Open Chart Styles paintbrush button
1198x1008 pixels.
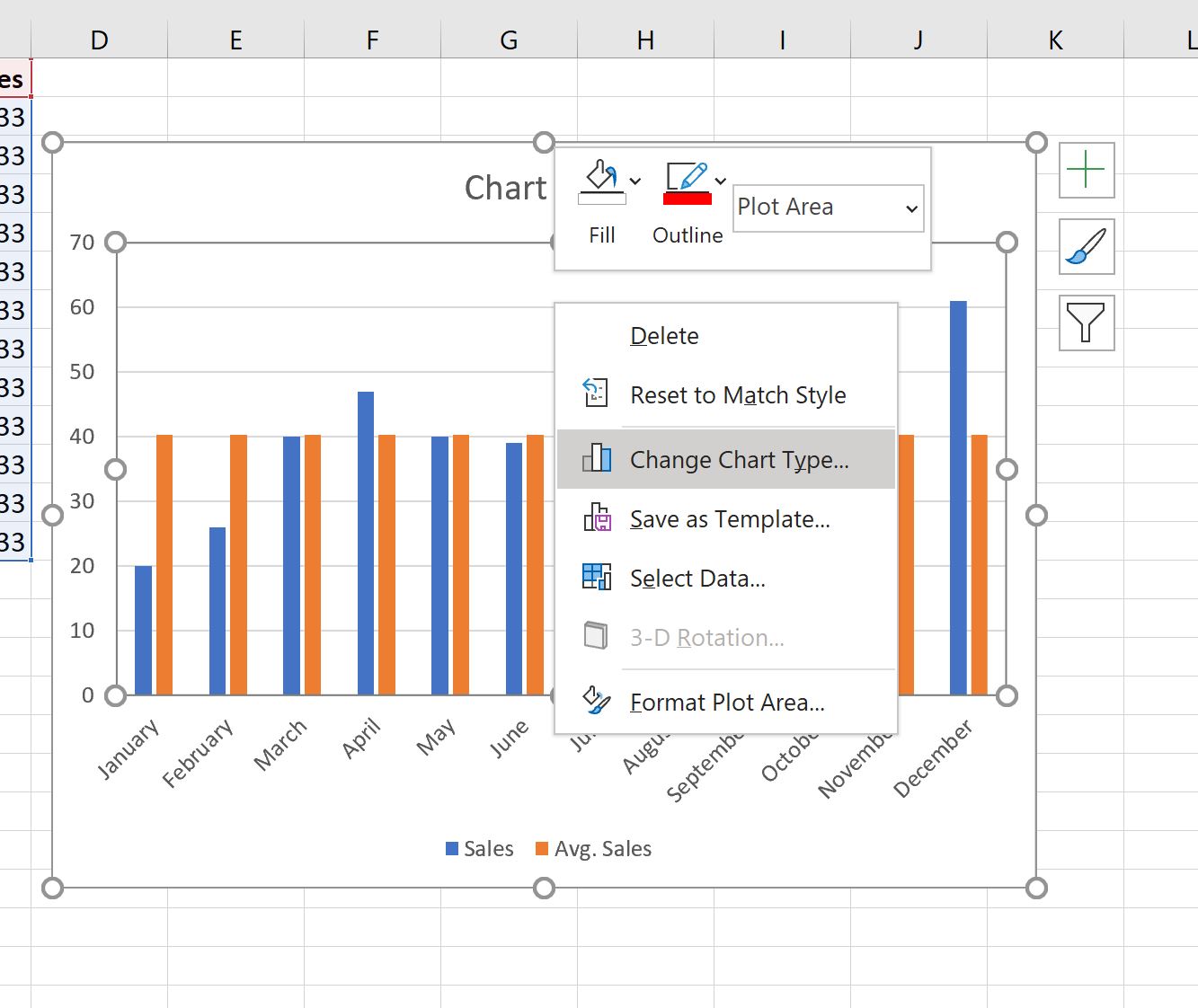point(1087,246)
